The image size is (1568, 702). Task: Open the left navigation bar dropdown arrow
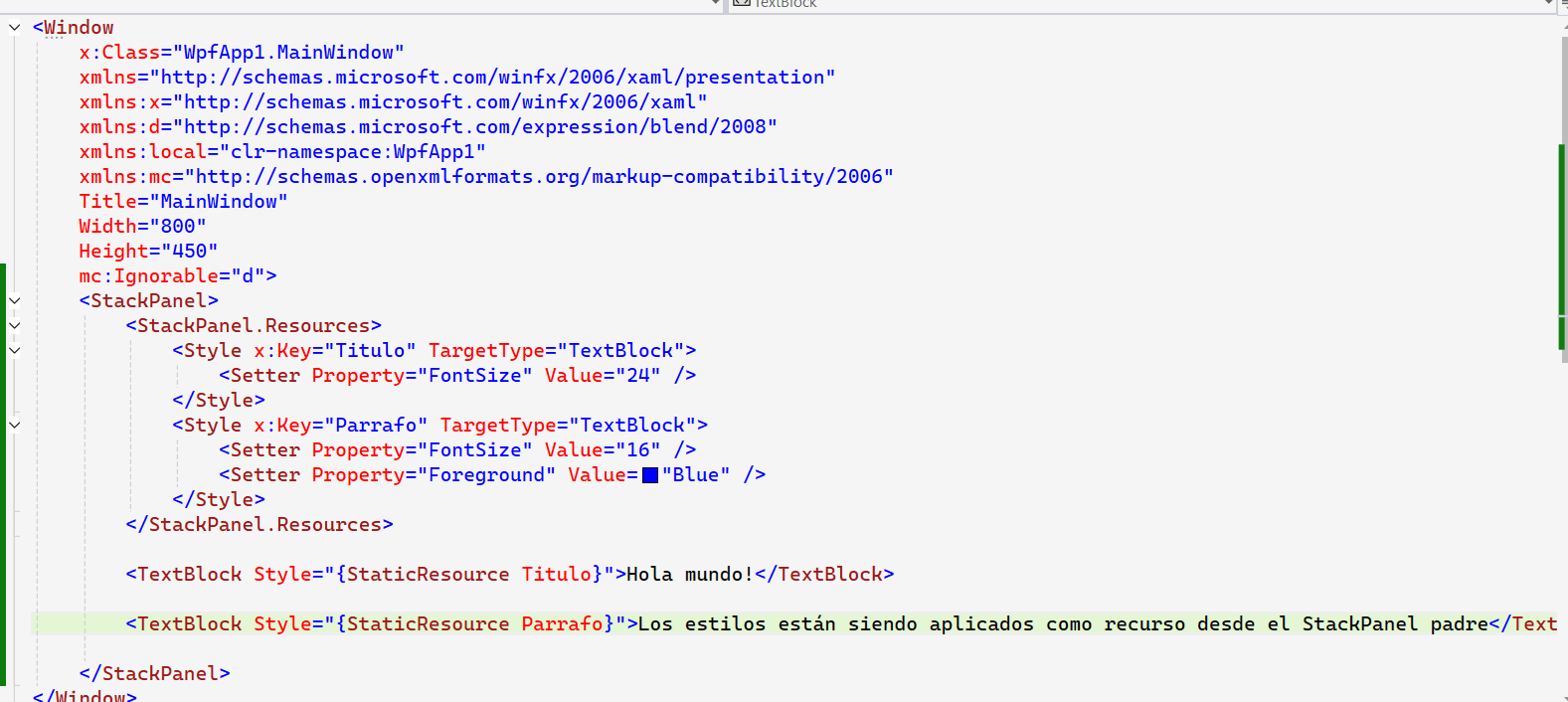click(715, 4)
